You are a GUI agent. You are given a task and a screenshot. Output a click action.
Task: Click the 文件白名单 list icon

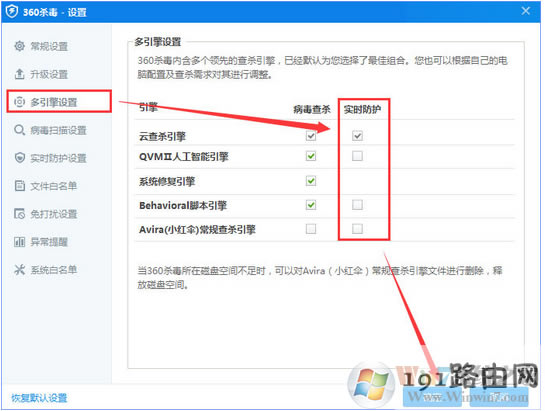pos(19,186)
